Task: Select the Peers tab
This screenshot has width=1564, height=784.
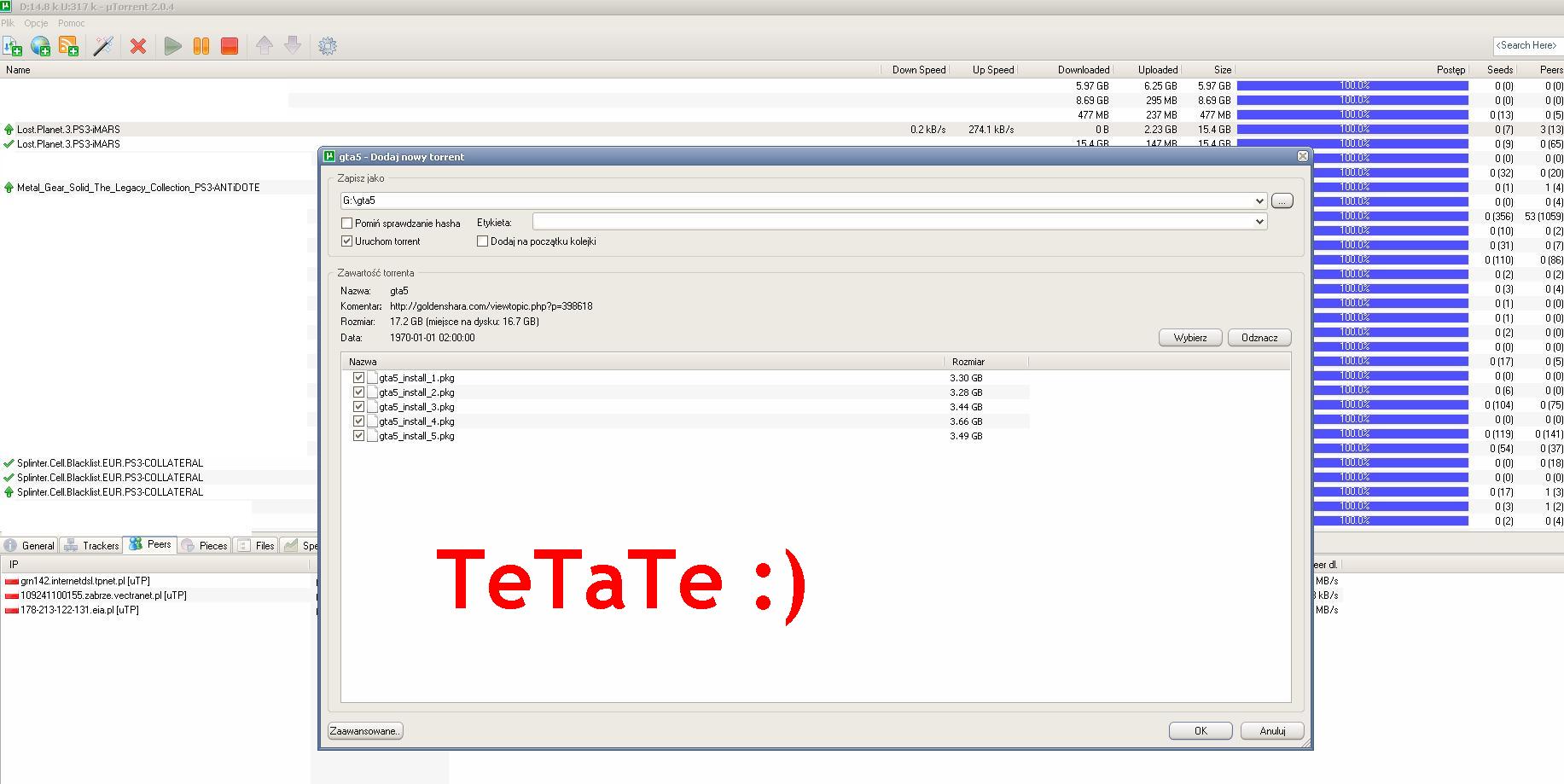Action: pyautogui.click(x=150, y=545)
